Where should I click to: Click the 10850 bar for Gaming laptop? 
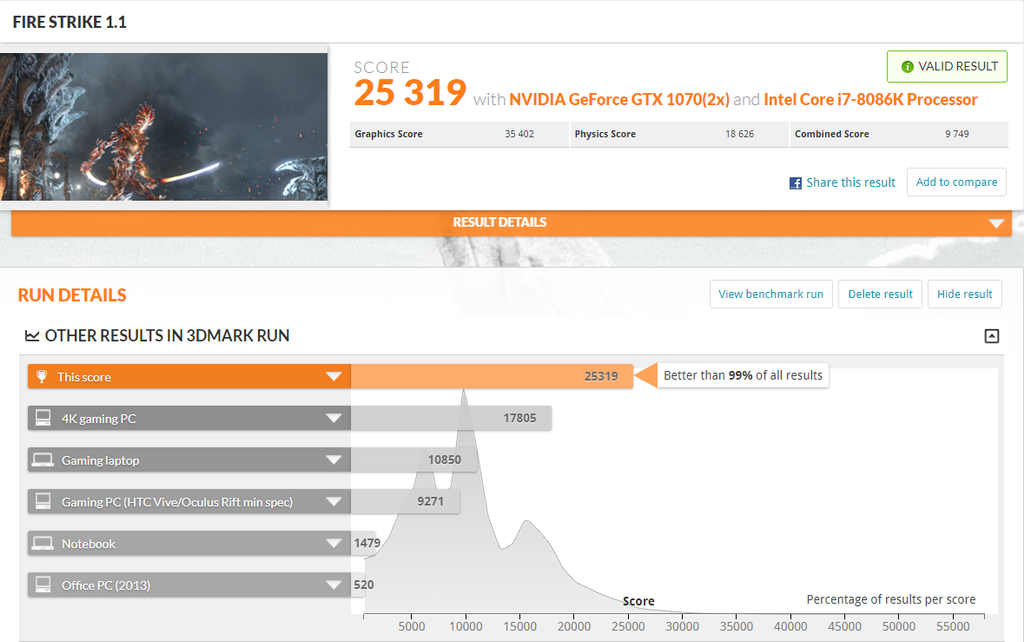[x=414, y=460]
